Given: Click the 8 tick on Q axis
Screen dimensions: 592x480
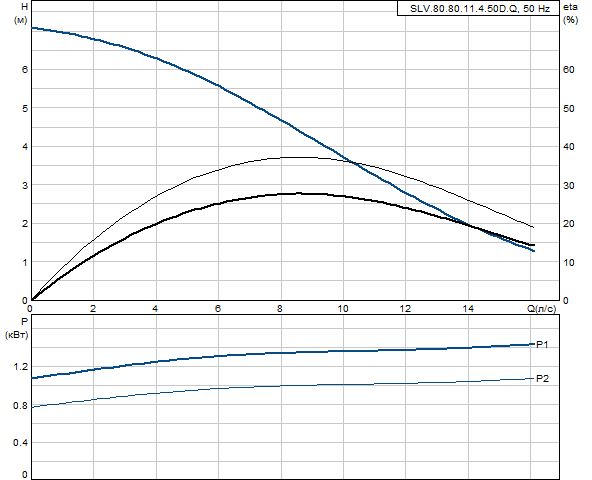Looking at the screenshot, I should pyautogui.click(x=280, y=309).
